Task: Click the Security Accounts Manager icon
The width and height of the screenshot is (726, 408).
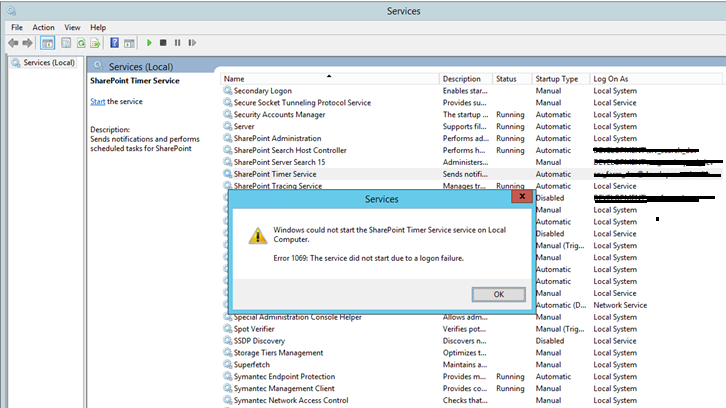Action: click(x=227, y=114)
